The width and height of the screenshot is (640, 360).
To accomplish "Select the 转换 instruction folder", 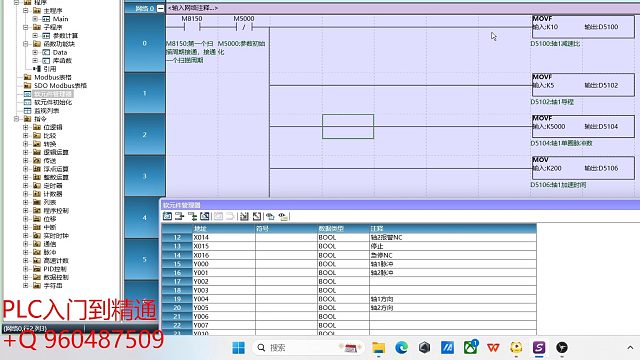I will (x=50, y=144).
